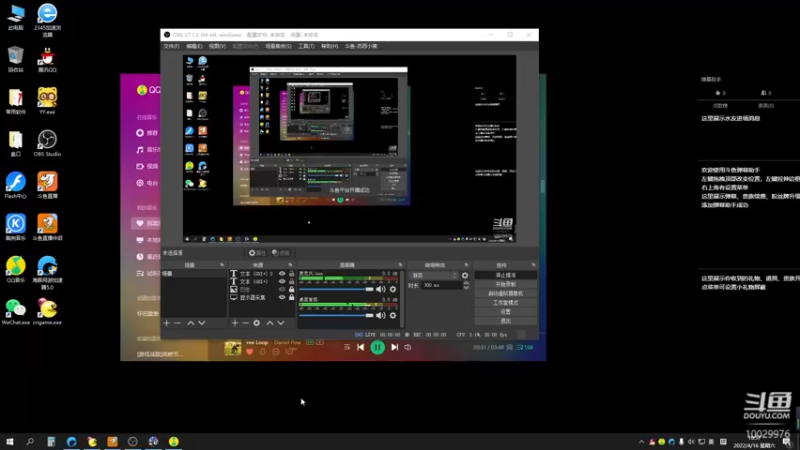Toggle lock on 文本 (GDI+) 2 source
This screenshot has height=450, width=800.
[x=291, y=273]
